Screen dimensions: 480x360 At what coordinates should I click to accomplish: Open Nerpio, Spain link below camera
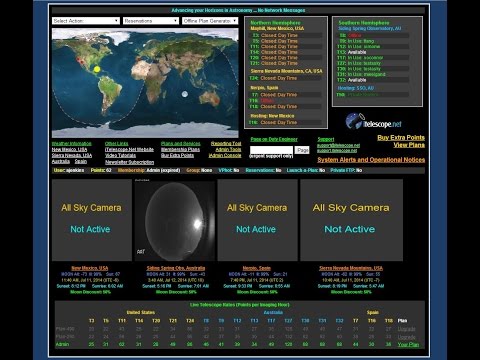pyautogui.click(x=257, y=268)
